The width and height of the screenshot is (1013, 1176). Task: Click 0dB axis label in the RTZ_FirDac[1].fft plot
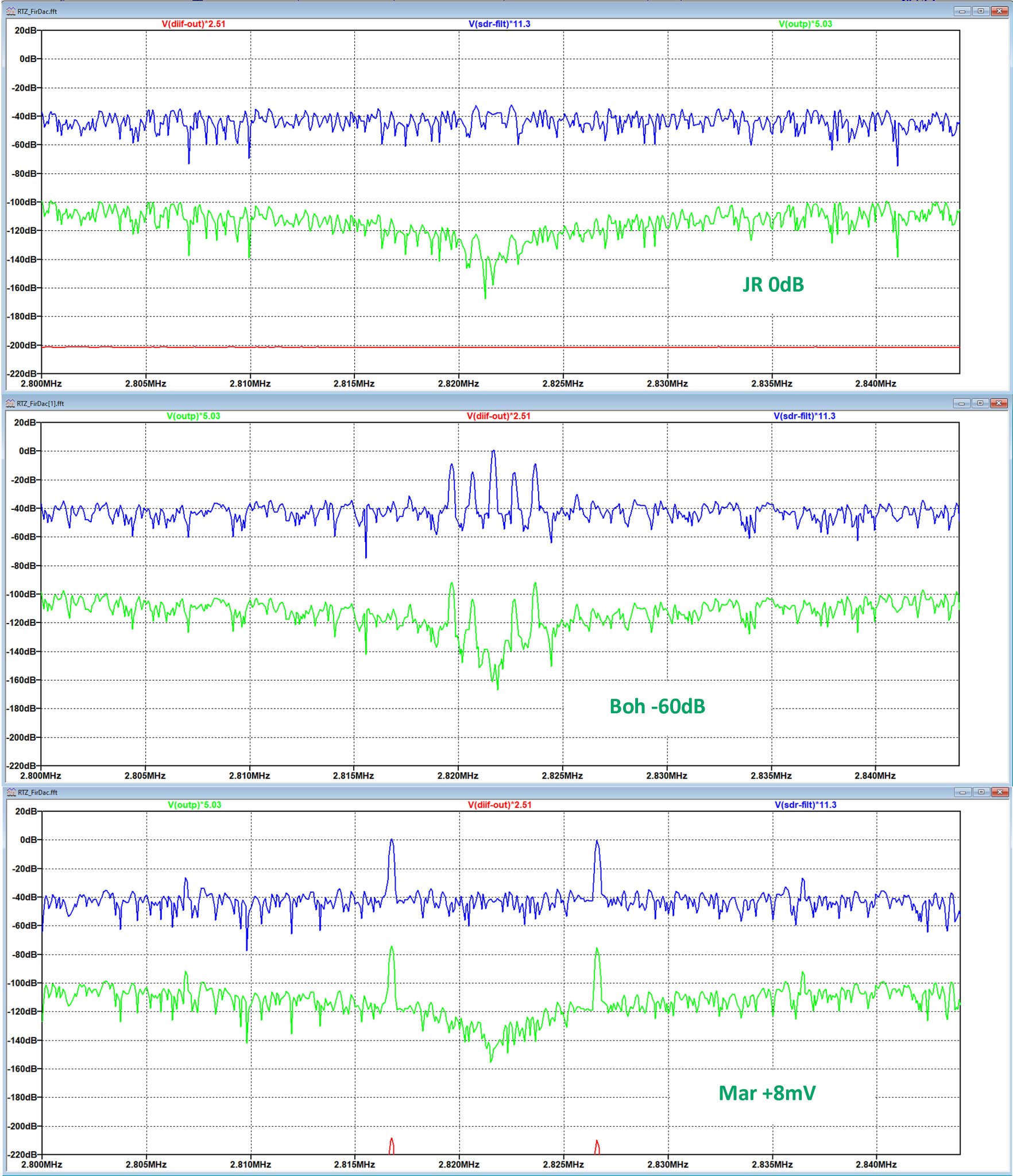point(28,451)
